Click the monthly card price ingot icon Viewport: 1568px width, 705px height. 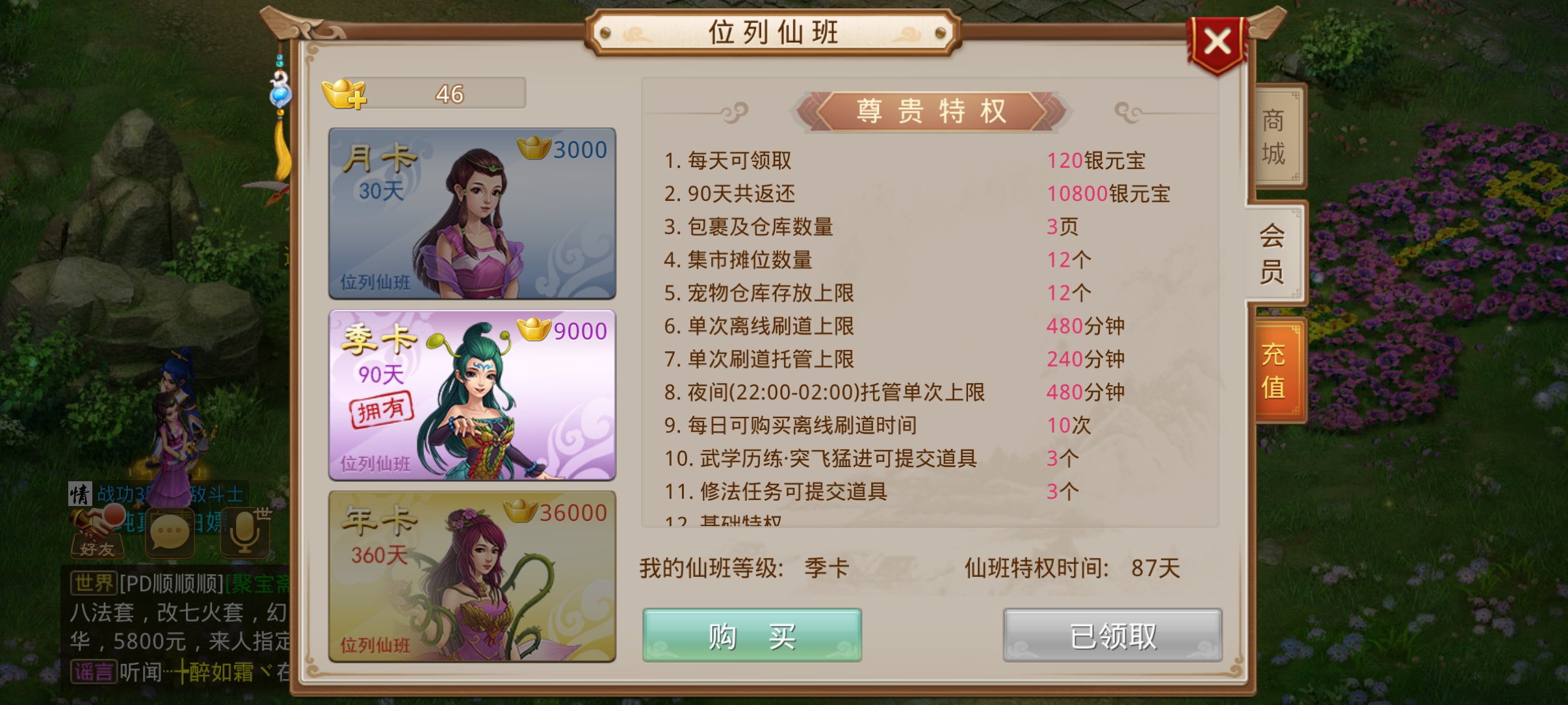pyautogui.click(x=534, y=148)
